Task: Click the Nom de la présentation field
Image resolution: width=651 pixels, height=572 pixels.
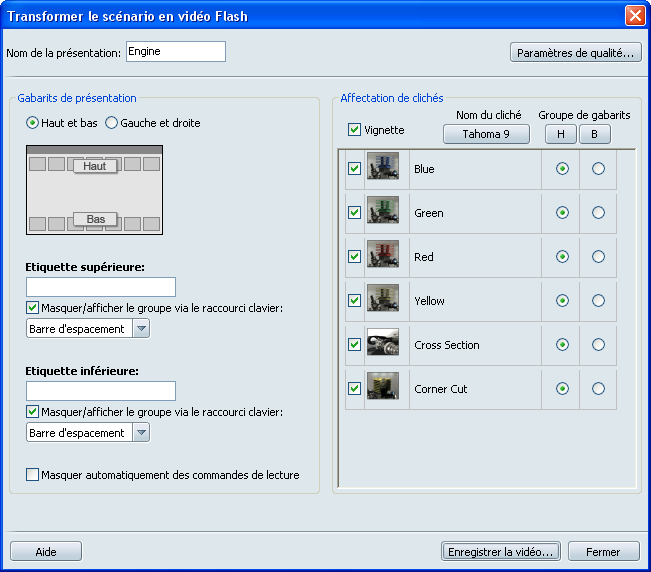Action: tap(176, 51)
